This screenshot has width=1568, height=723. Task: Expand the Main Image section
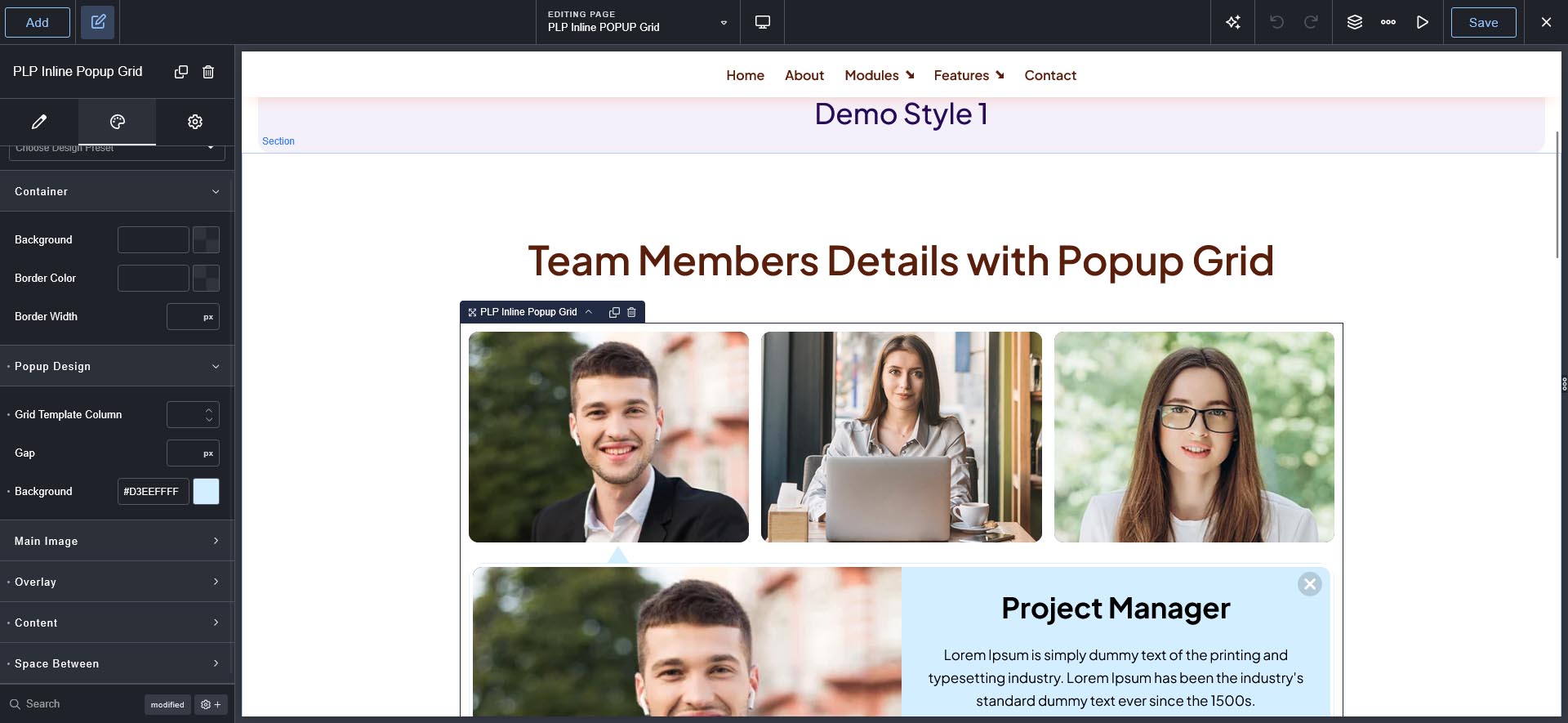pyautogui.click(x=117, y=541)
